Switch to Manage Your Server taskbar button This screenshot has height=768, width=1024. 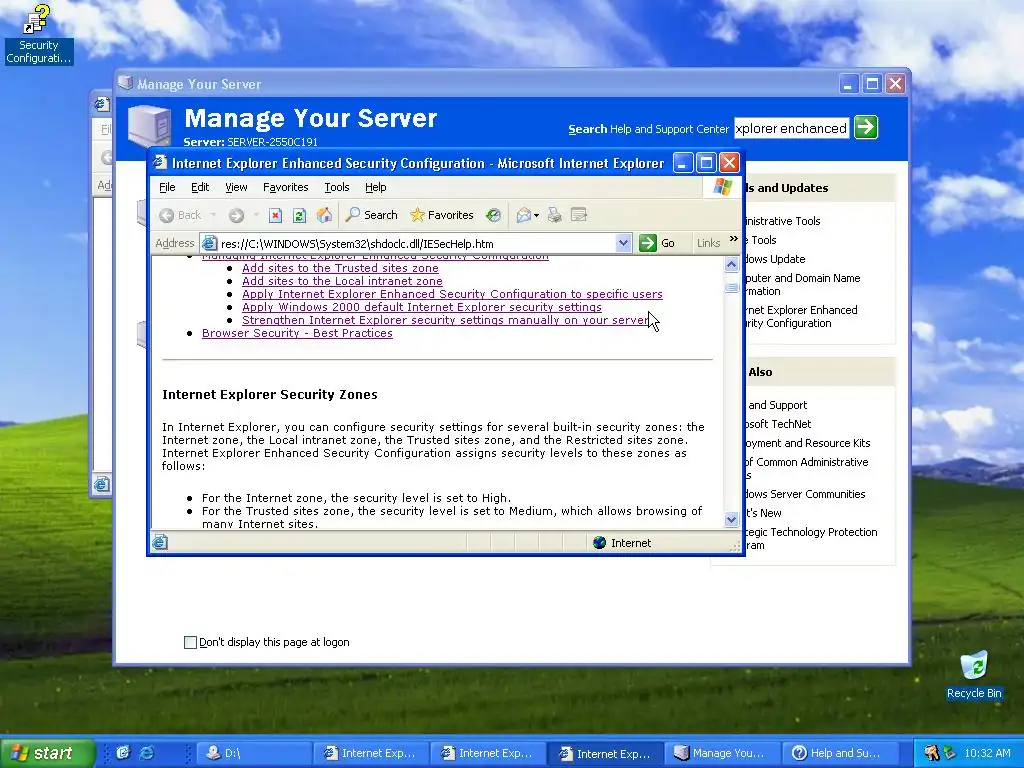[722, 753]
